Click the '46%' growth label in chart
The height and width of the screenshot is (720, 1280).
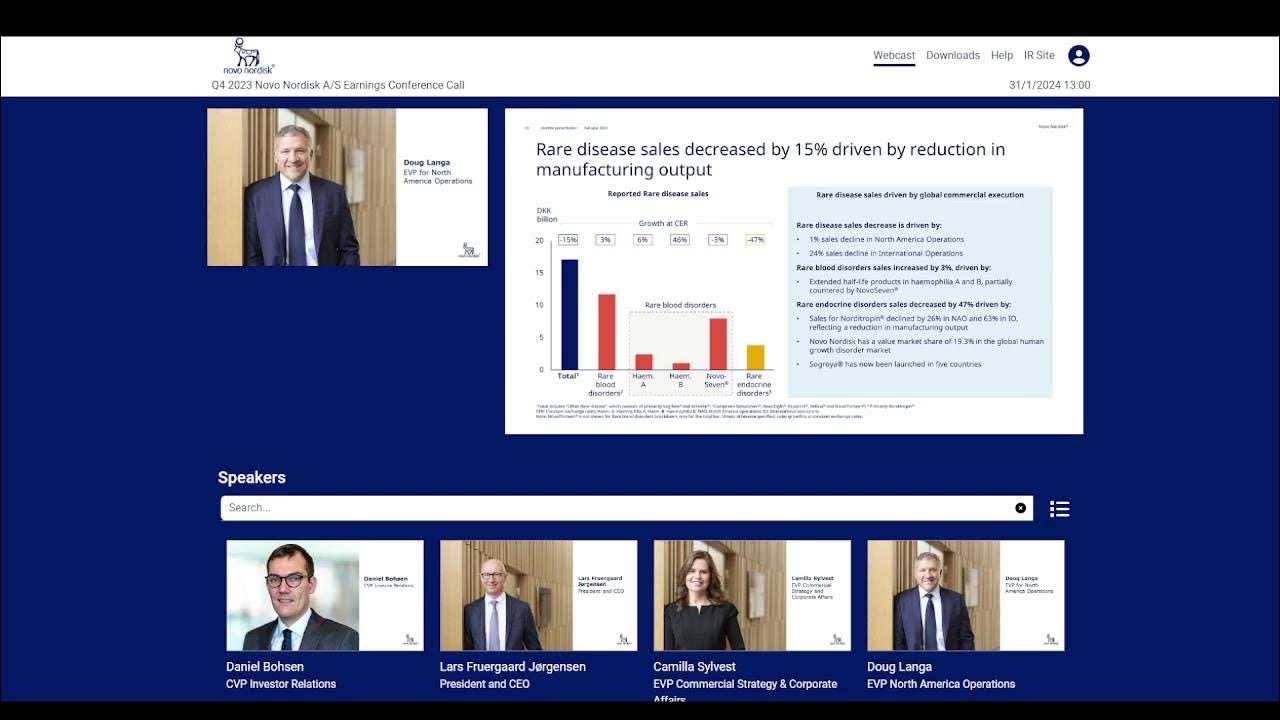coord(680,240)
